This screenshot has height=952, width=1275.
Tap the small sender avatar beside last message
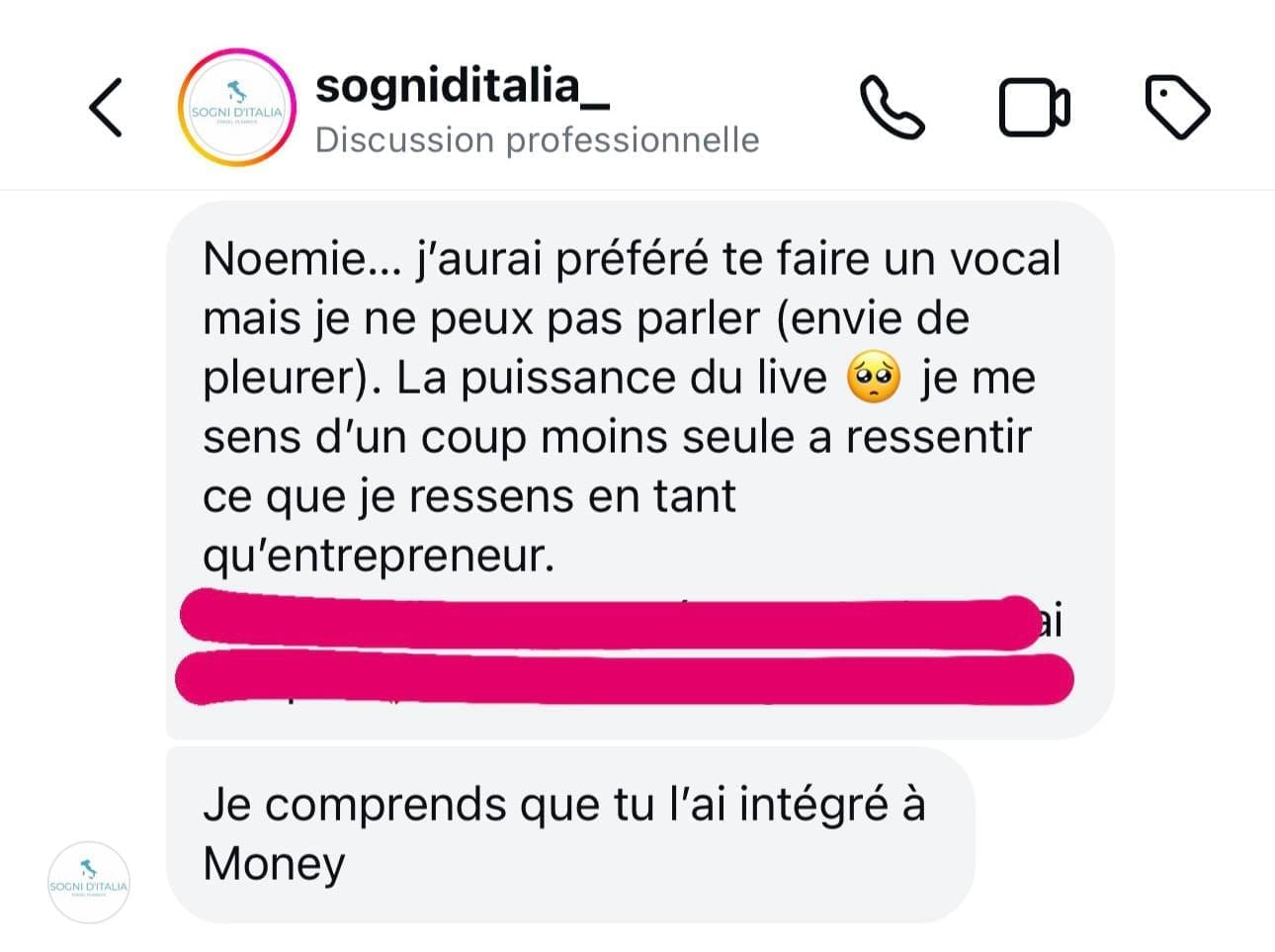pyautogui.click(x=89, y=883)
